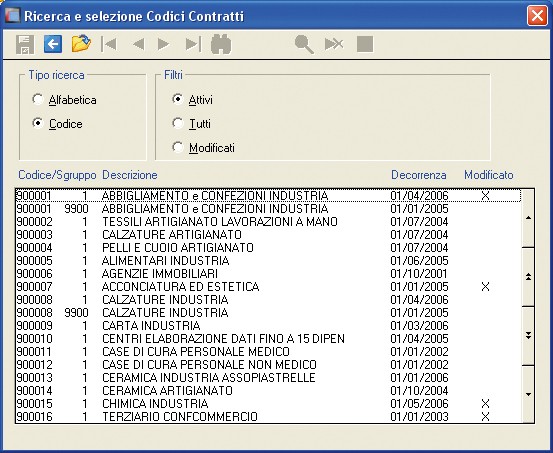
Task: Open the yellow folder icon
Action: click(81, 44)
